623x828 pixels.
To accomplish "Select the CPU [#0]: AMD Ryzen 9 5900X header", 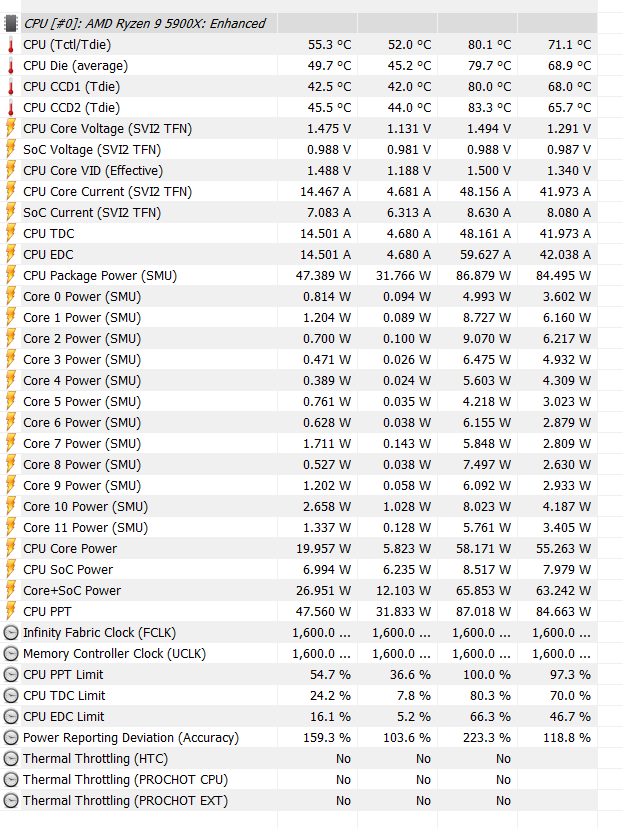I will (145, 24).
